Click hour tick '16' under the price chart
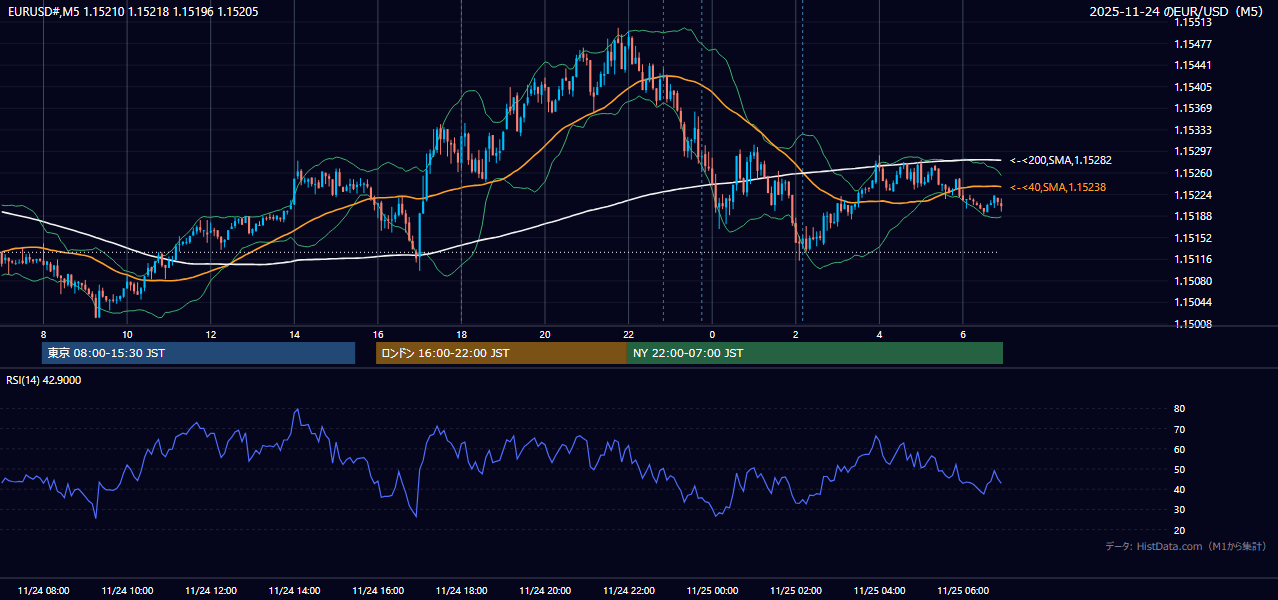Image resolution: width=1278 pixels, height=600 pixels. point(378,334)
